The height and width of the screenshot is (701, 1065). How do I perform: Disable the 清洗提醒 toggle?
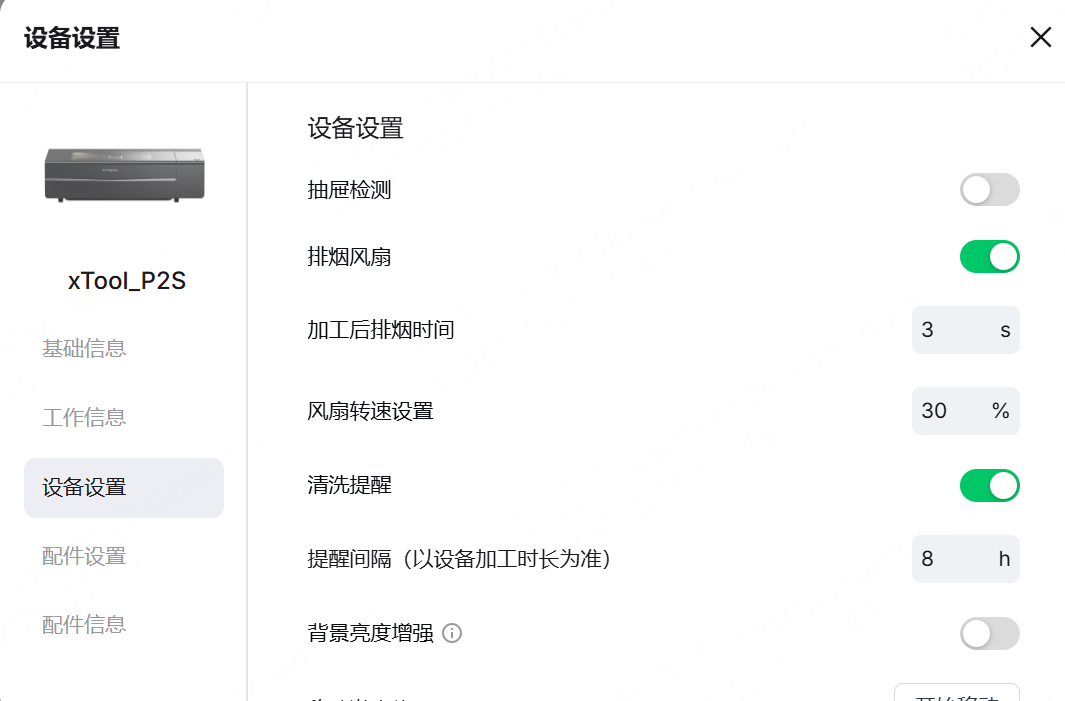click(x=989, y=486)
